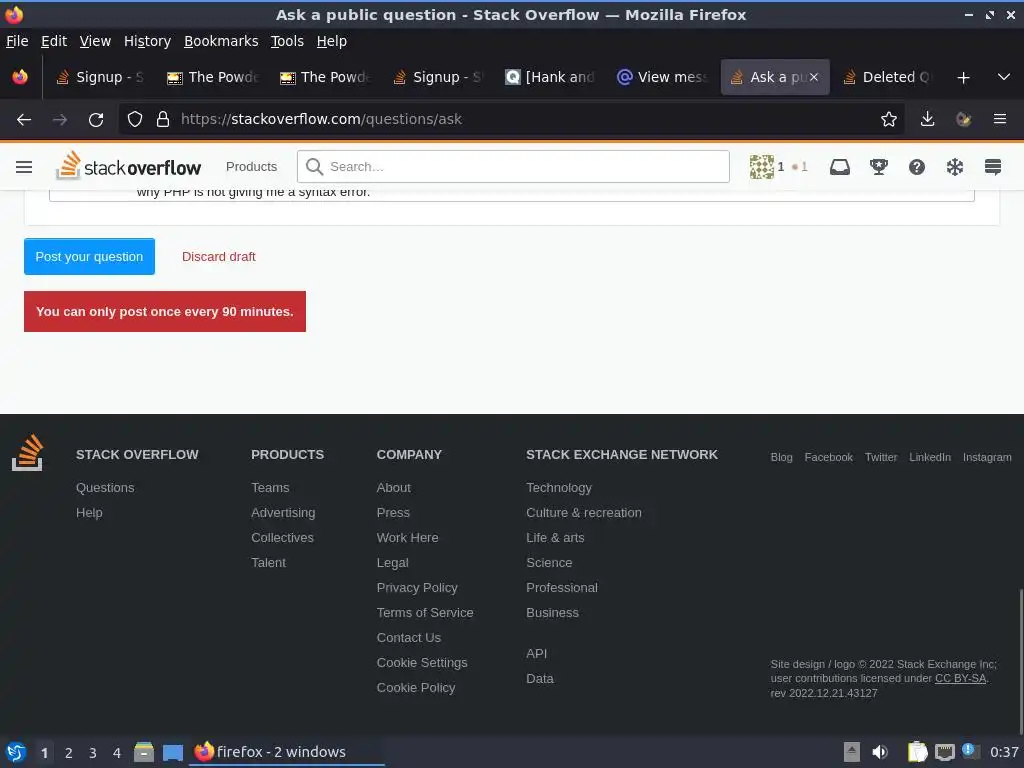This screenshot has width=1024, height=768.
Task: Click firefox - 2 windows taskbar button
Action: tap(287, 752)
